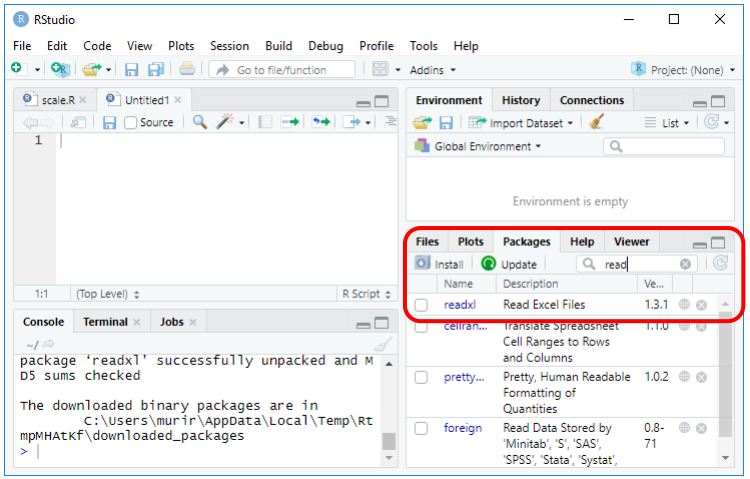Click the Packages list scrollbar
The image size is (750, 479).
725,375
